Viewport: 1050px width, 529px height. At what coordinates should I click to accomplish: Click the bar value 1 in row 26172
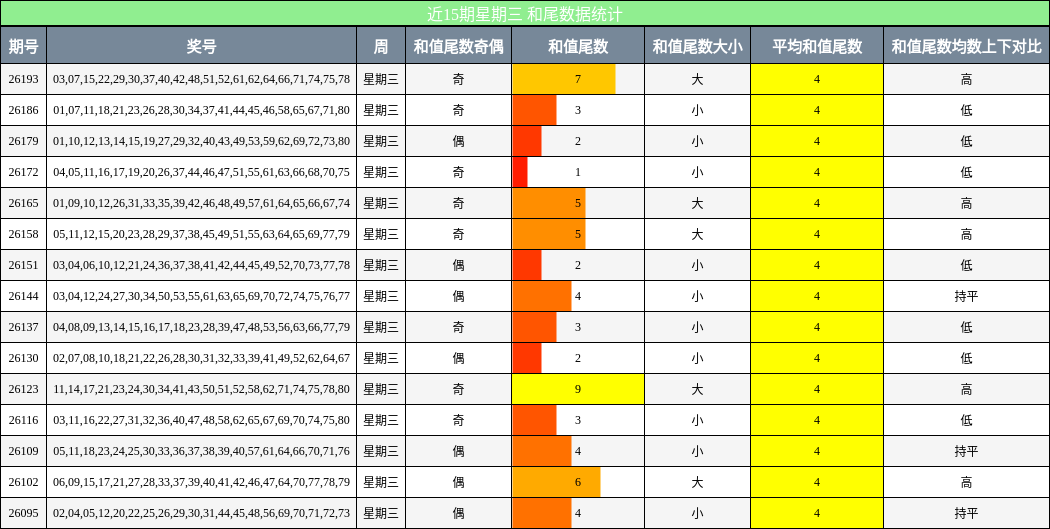pos(578,172)
